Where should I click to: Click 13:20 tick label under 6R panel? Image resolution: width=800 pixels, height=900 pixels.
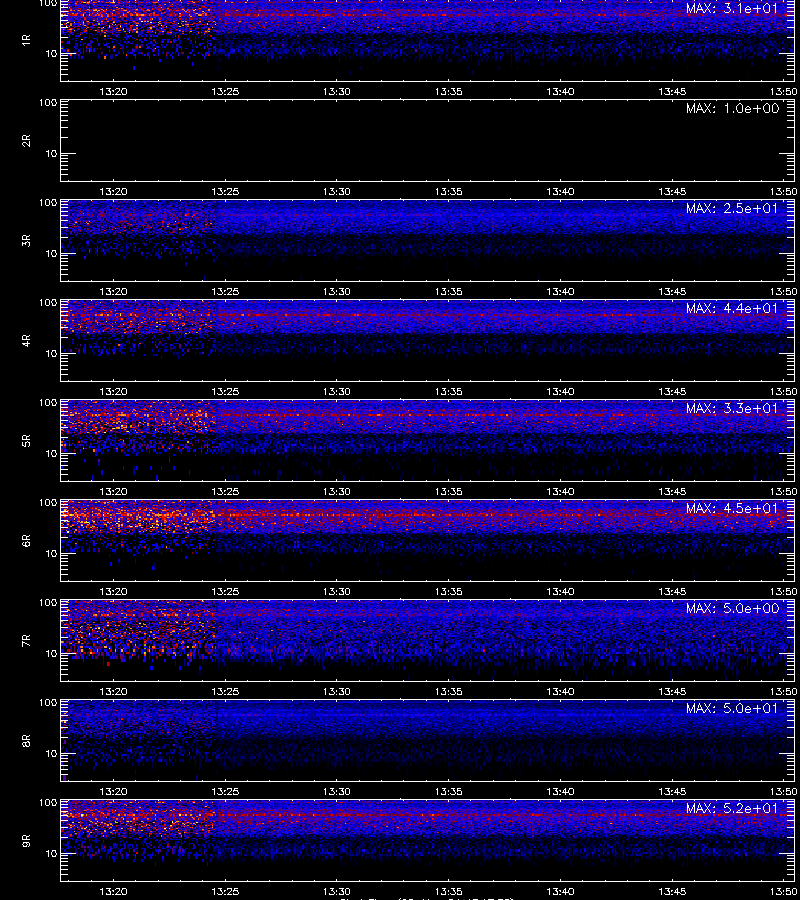[x=113, y=592]
